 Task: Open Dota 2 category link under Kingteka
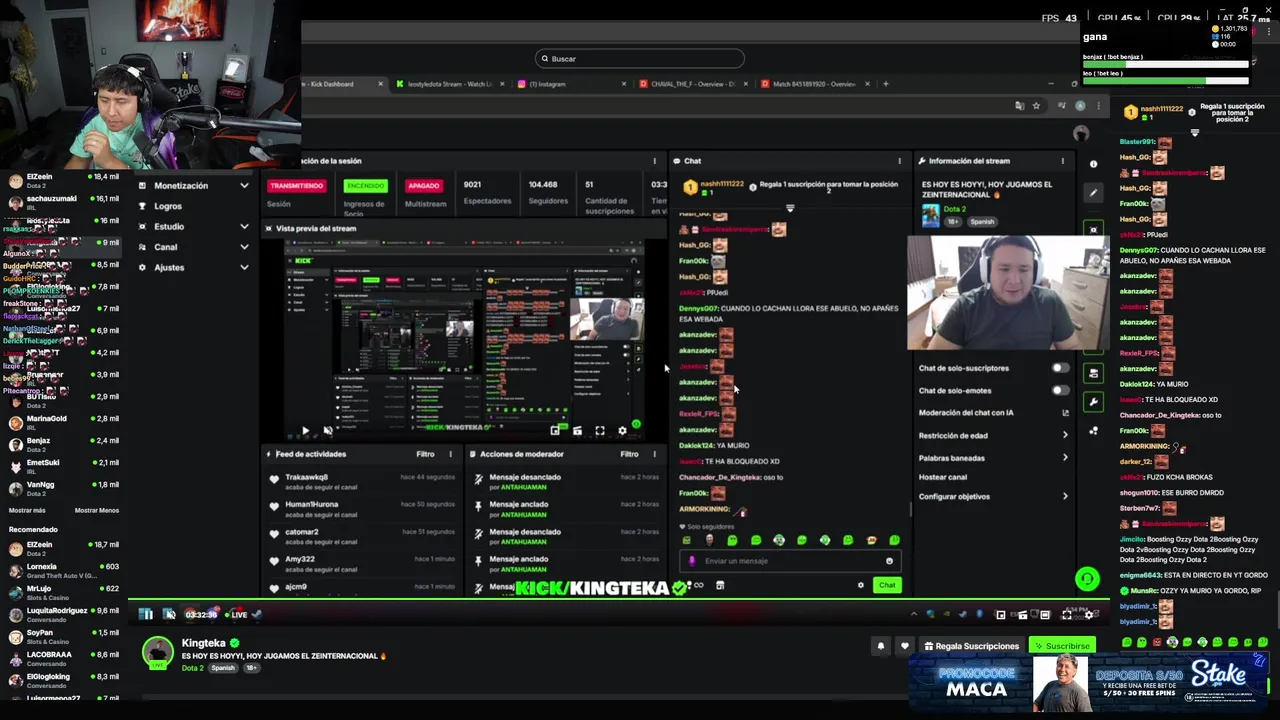tap(192, 668)
